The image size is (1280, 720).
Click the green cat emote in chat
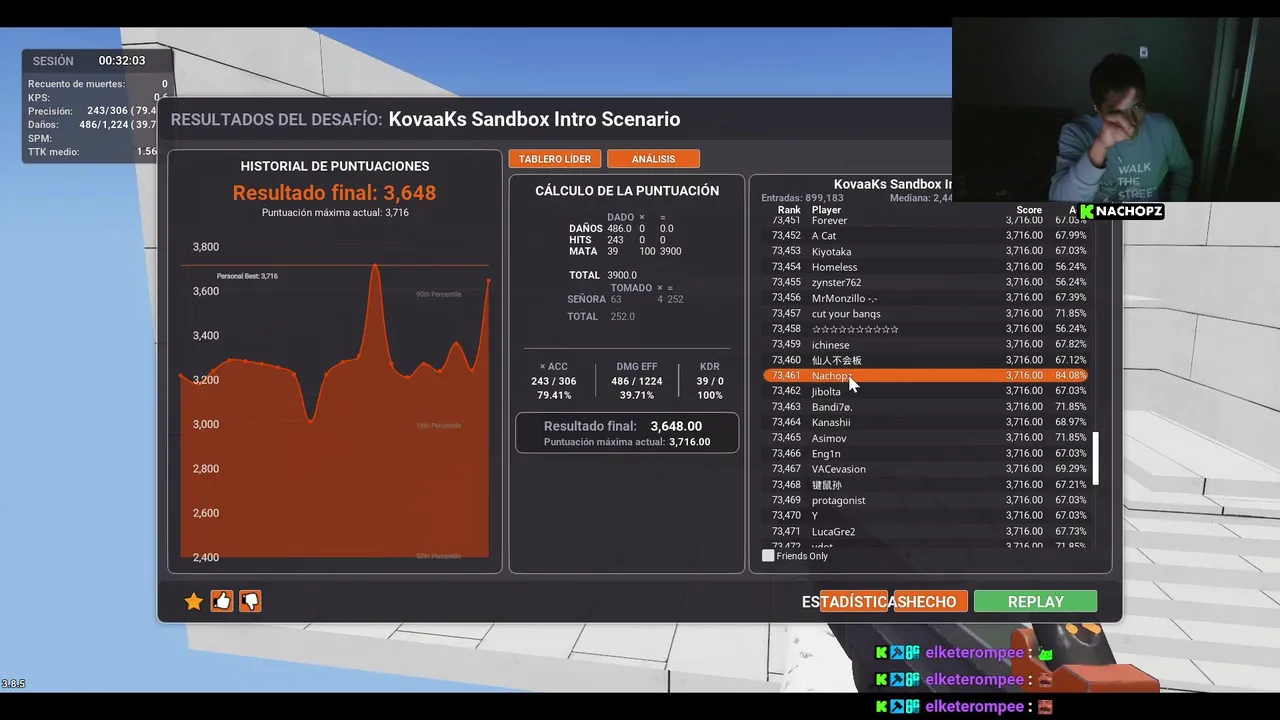coord(1045,653)
